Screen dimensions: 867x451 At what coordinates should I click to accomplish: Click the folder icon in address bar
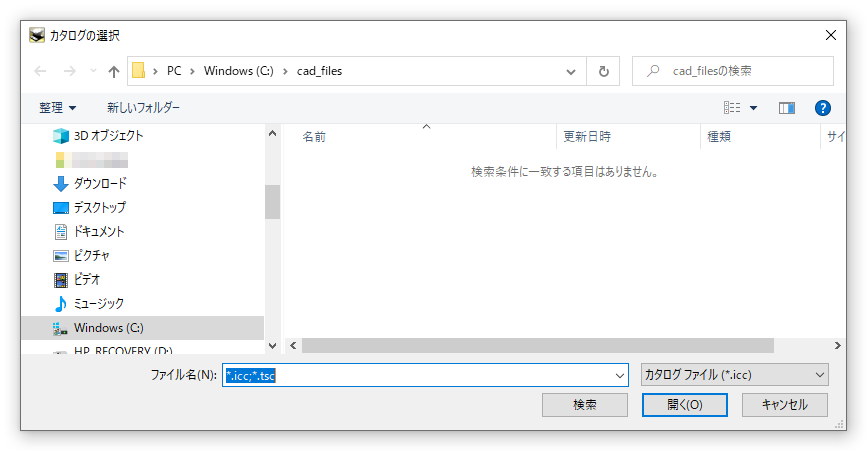click(x=139, y=71)
